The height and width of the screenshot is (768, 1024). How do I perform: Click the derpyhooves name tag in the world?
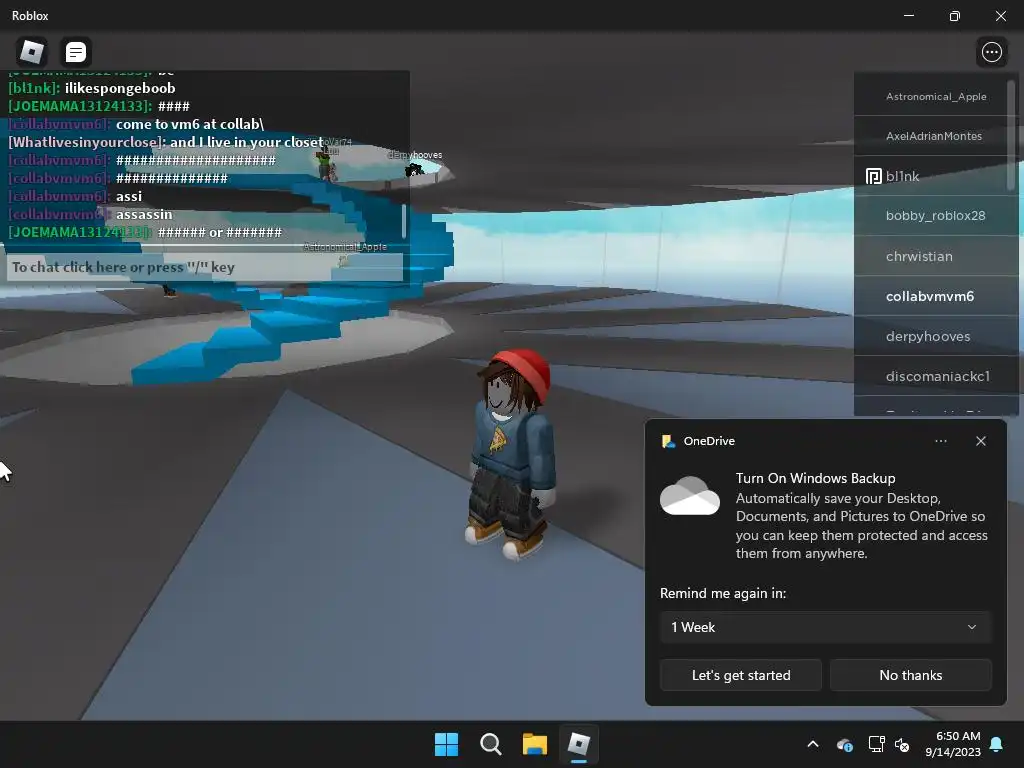415,155
